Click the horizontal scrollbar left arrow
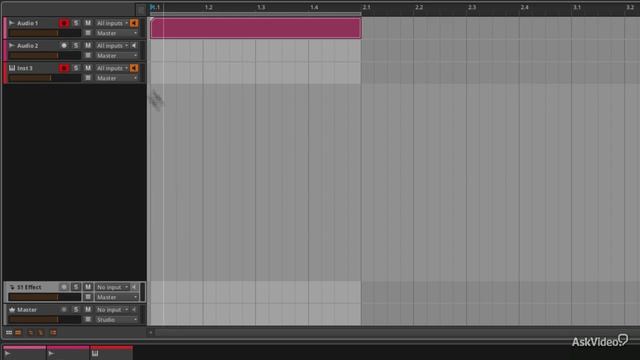The image size is (640, 360). (151, 333)
